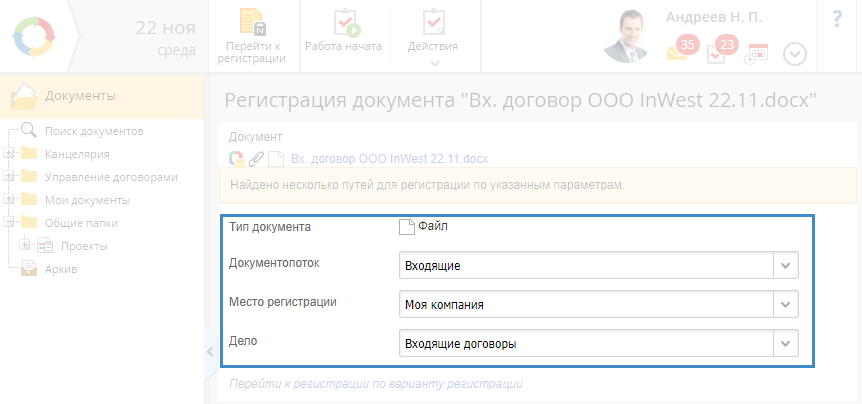Image resolution: width=862 pixels, height=404 pixels.
Task: Click 'Работа начата' toolbar button
Action: pos(343,25)
